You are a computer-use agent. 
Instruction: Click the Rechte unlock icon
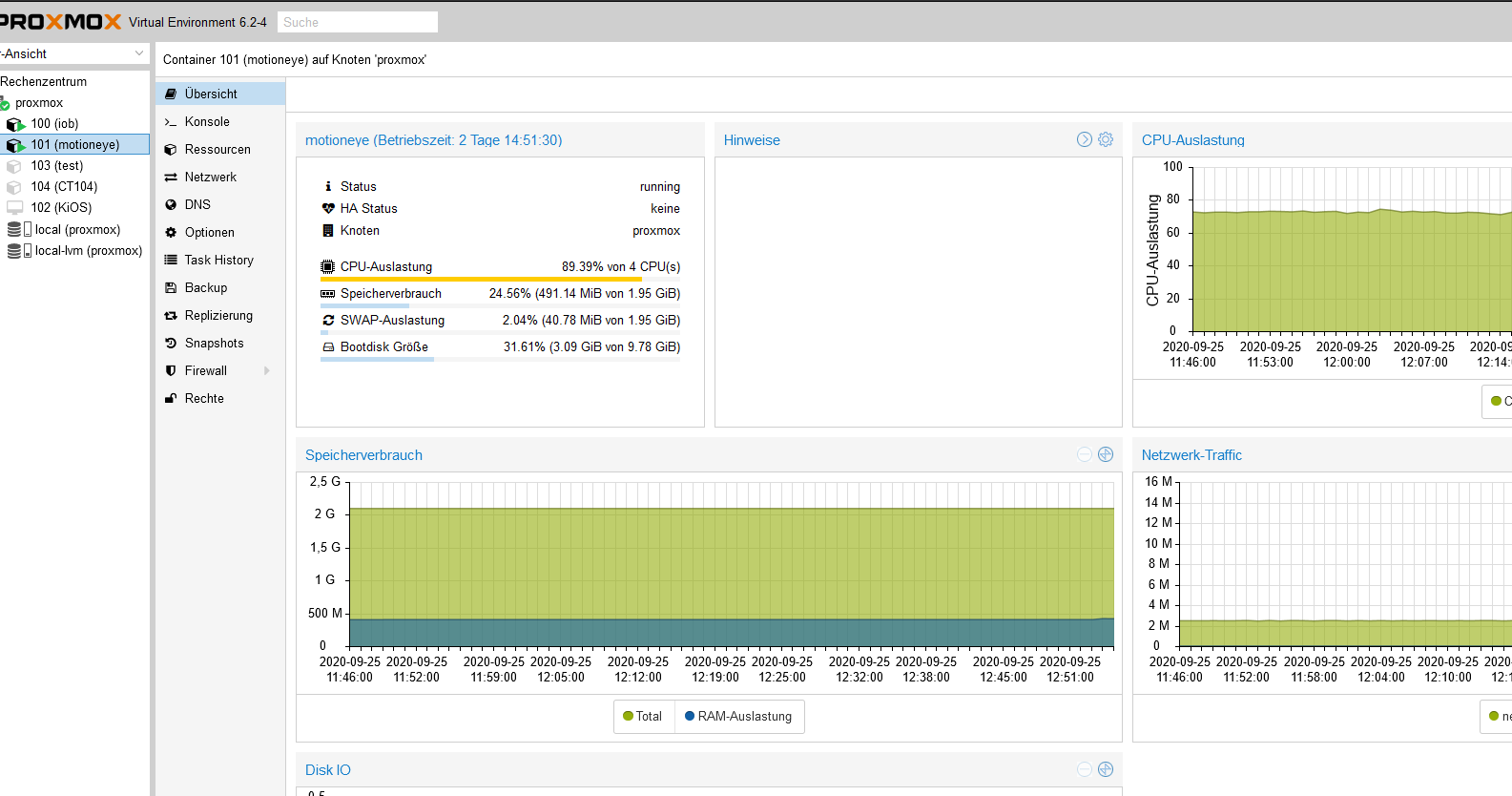coord(171,398)
